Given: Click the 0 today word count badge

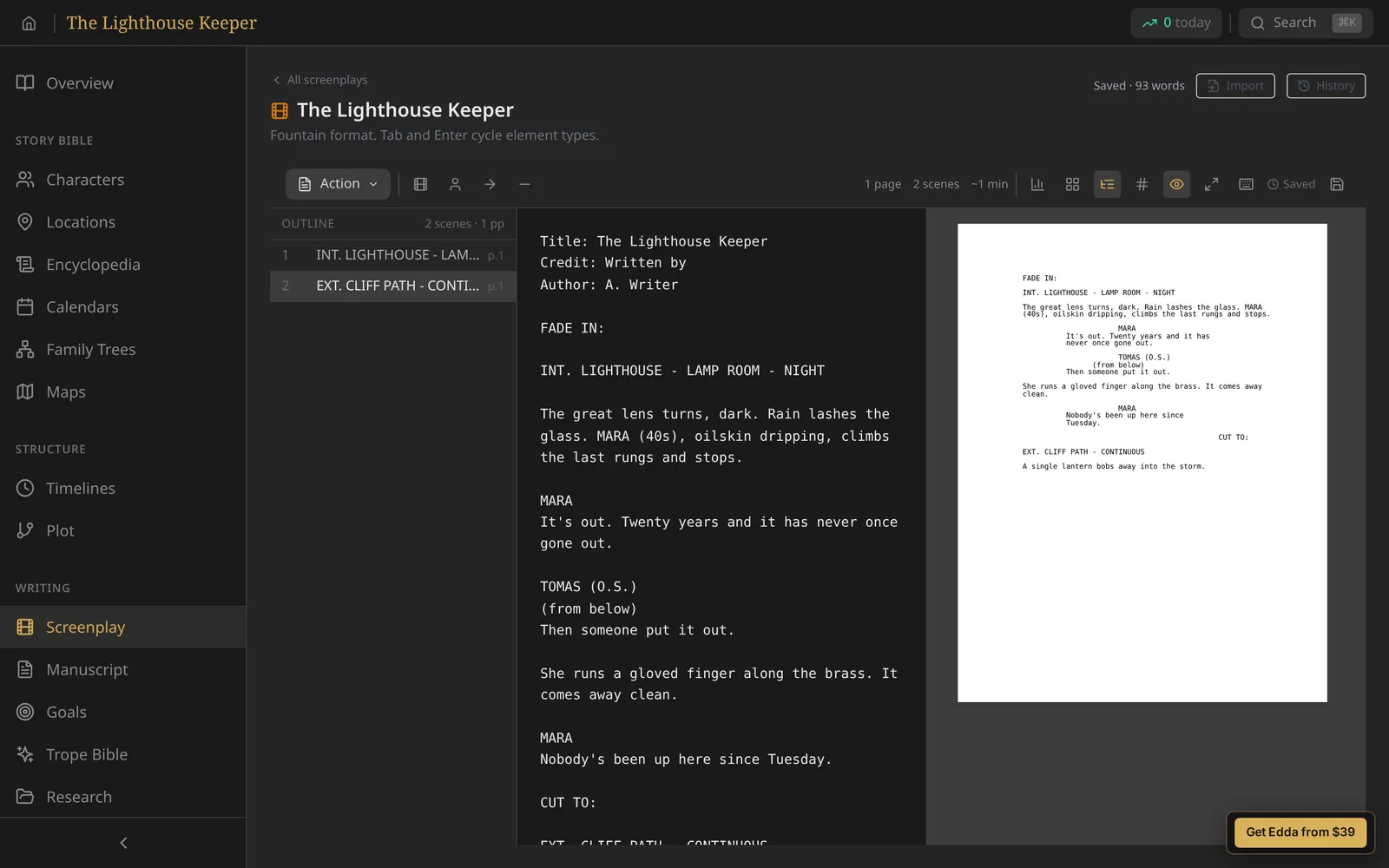Looking at the screenshot, I should click(x=1176, y=23).
